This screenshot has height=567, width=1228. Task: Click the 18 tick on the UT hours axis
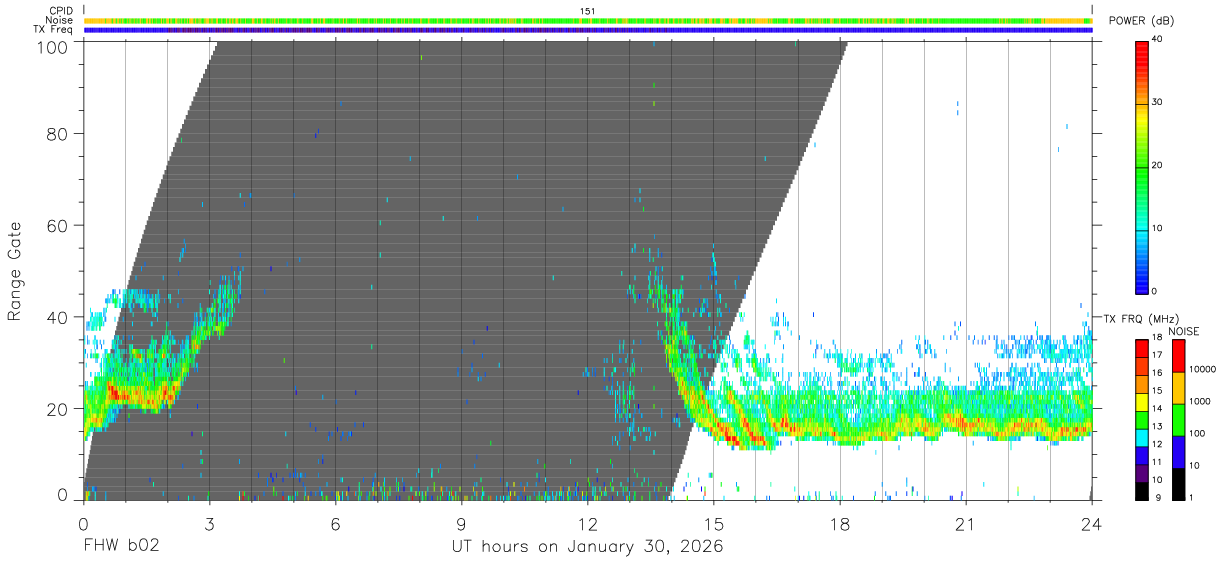click(840, 524)
